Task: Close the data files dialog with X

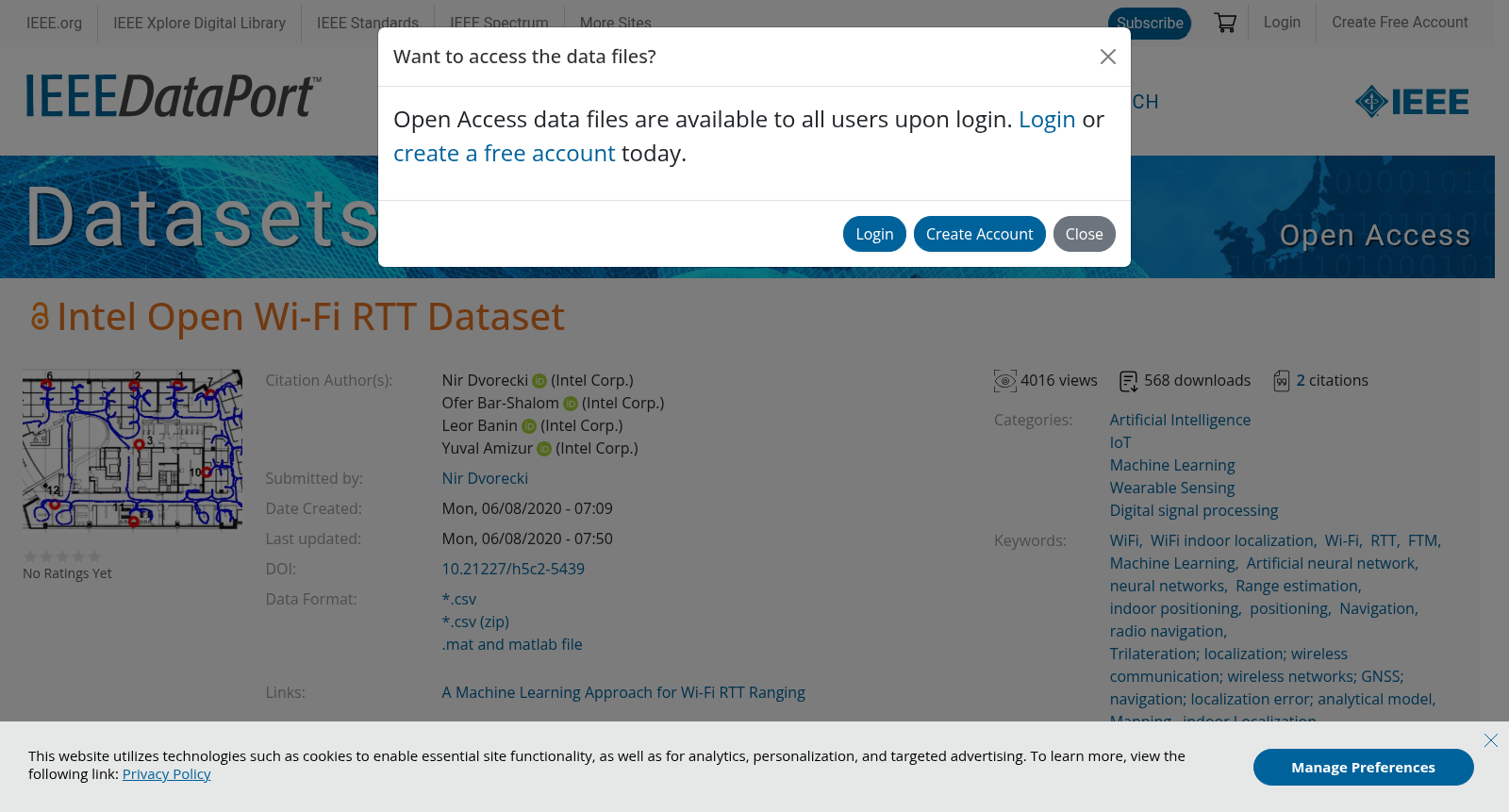Action: (x=1108, y=57)
